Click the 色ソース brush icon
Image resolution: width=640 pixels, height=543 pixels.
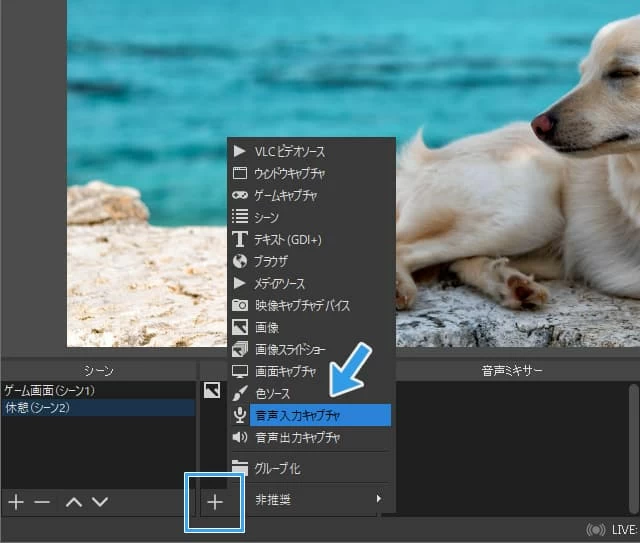click(x=240, y=393)
